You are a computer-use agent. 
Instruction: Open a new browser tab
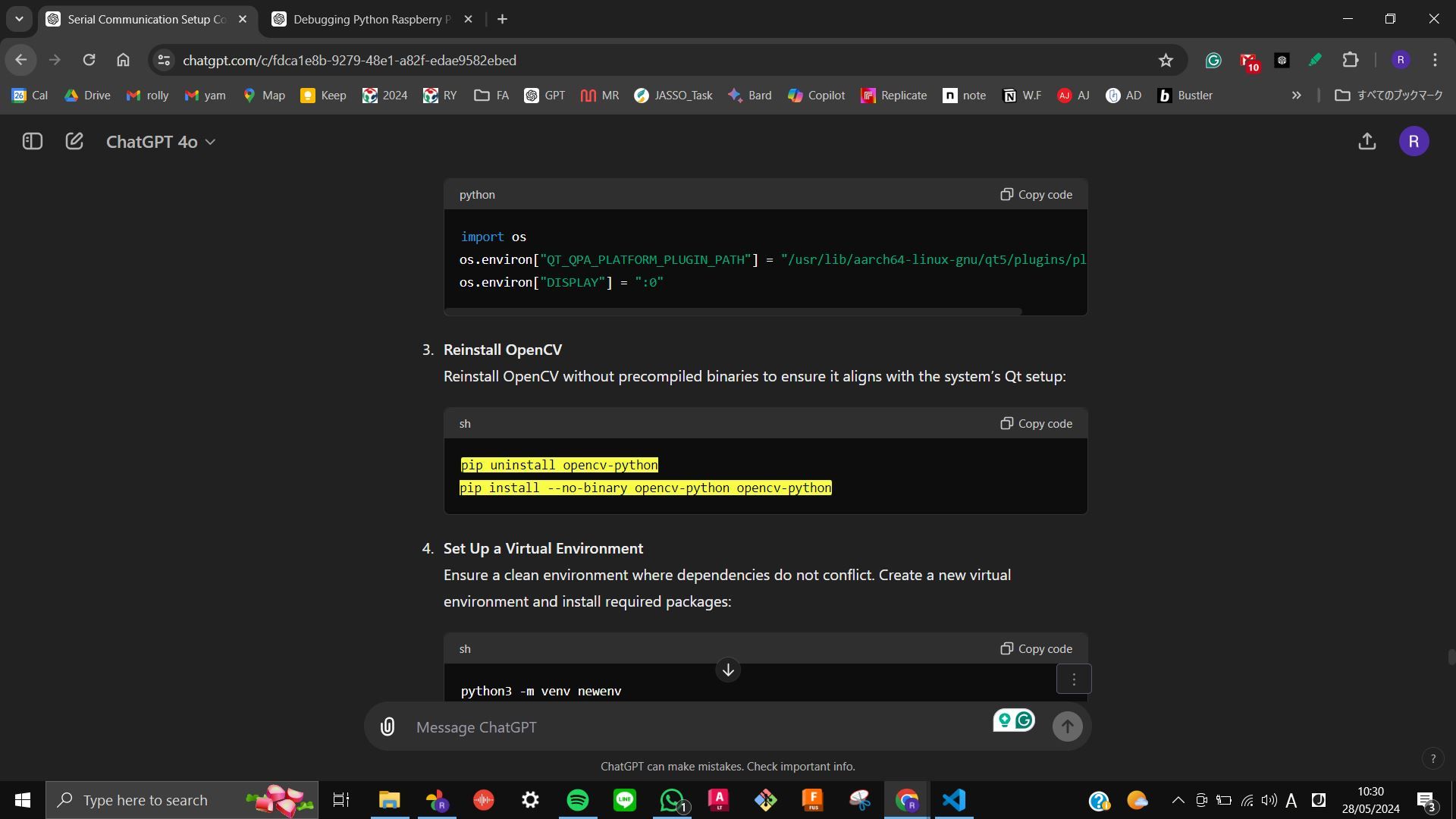point(502,20)
